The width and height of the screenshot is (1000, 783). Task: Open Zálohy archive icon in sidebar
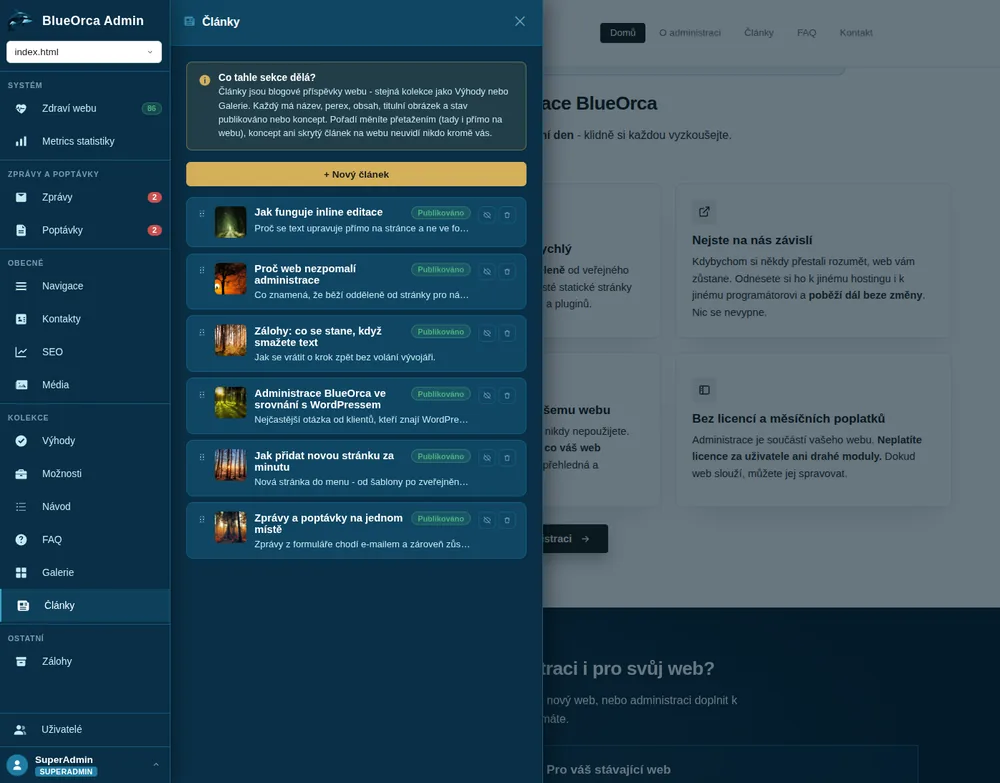point(21,661)
